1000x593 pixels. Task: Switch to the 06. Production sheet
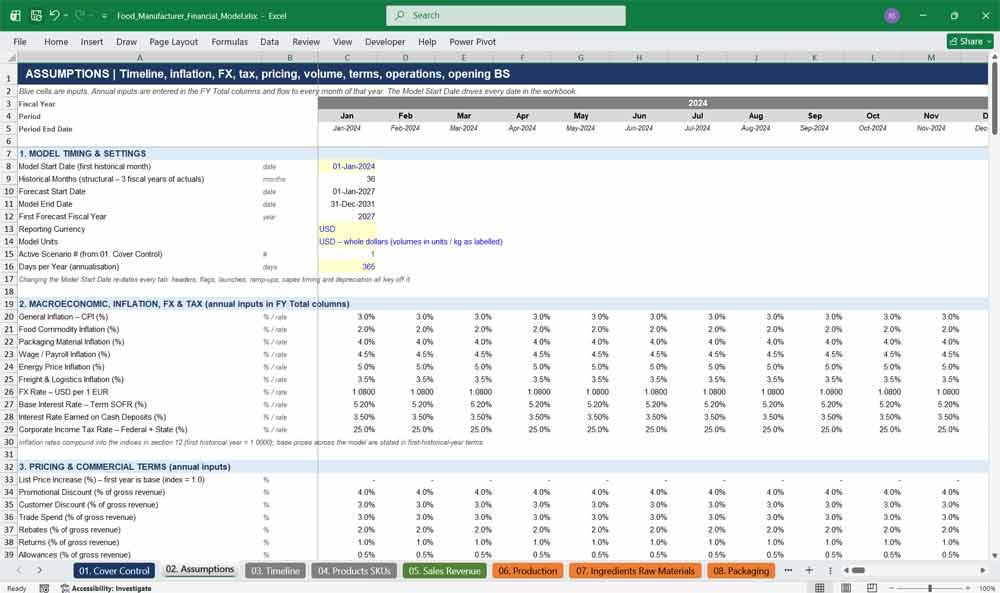pyautogui.click(x=527, y=571)
